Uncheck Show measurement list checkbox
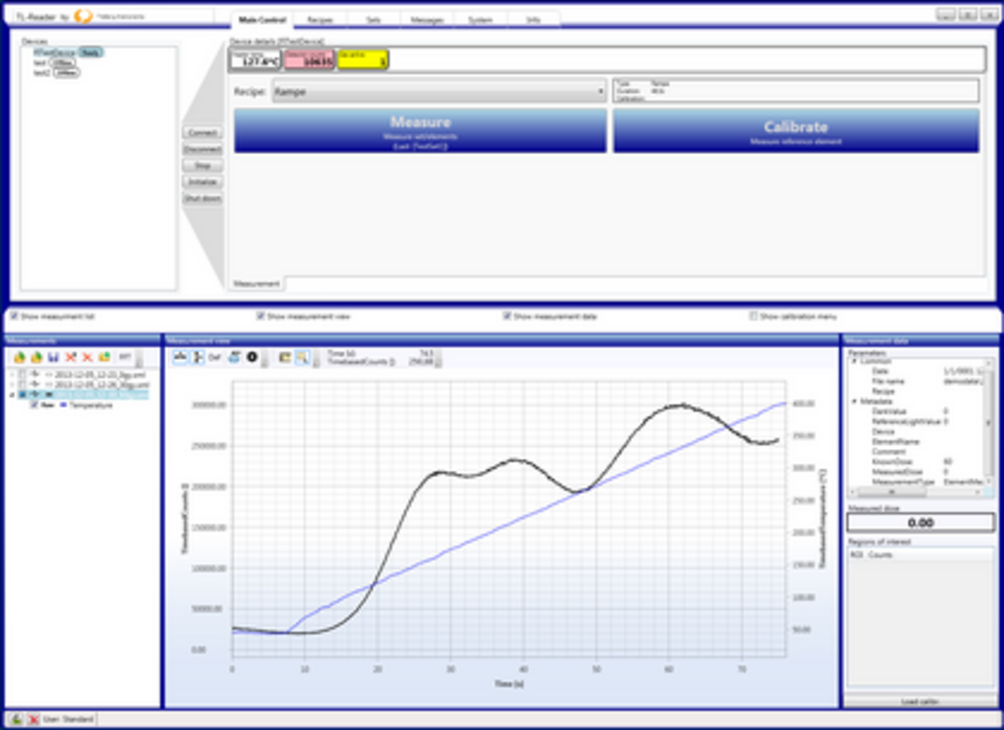 tap(15, 316)
